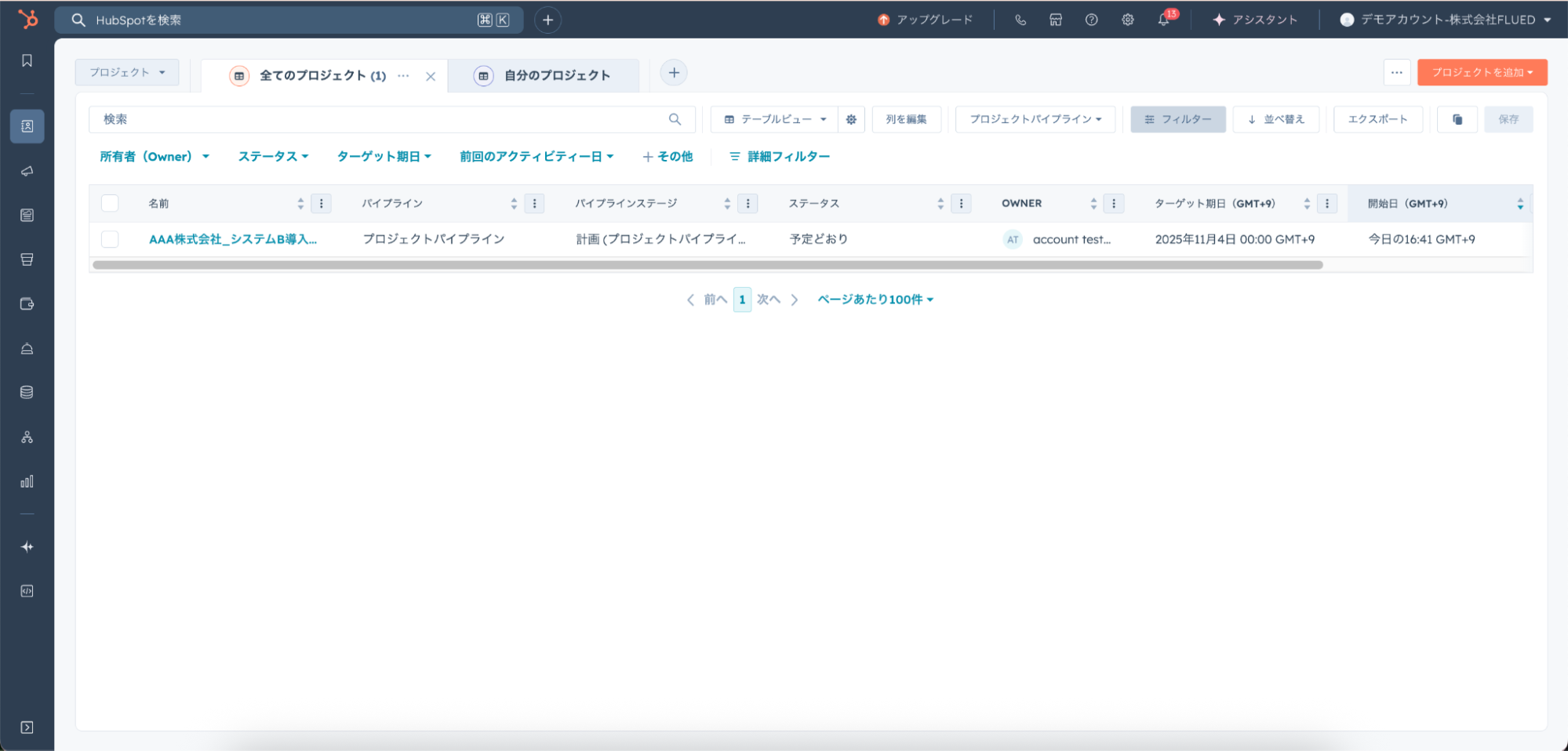1568x751 pixels.
Task: Open notifications bell icon
Action: tap(1163, 20)
